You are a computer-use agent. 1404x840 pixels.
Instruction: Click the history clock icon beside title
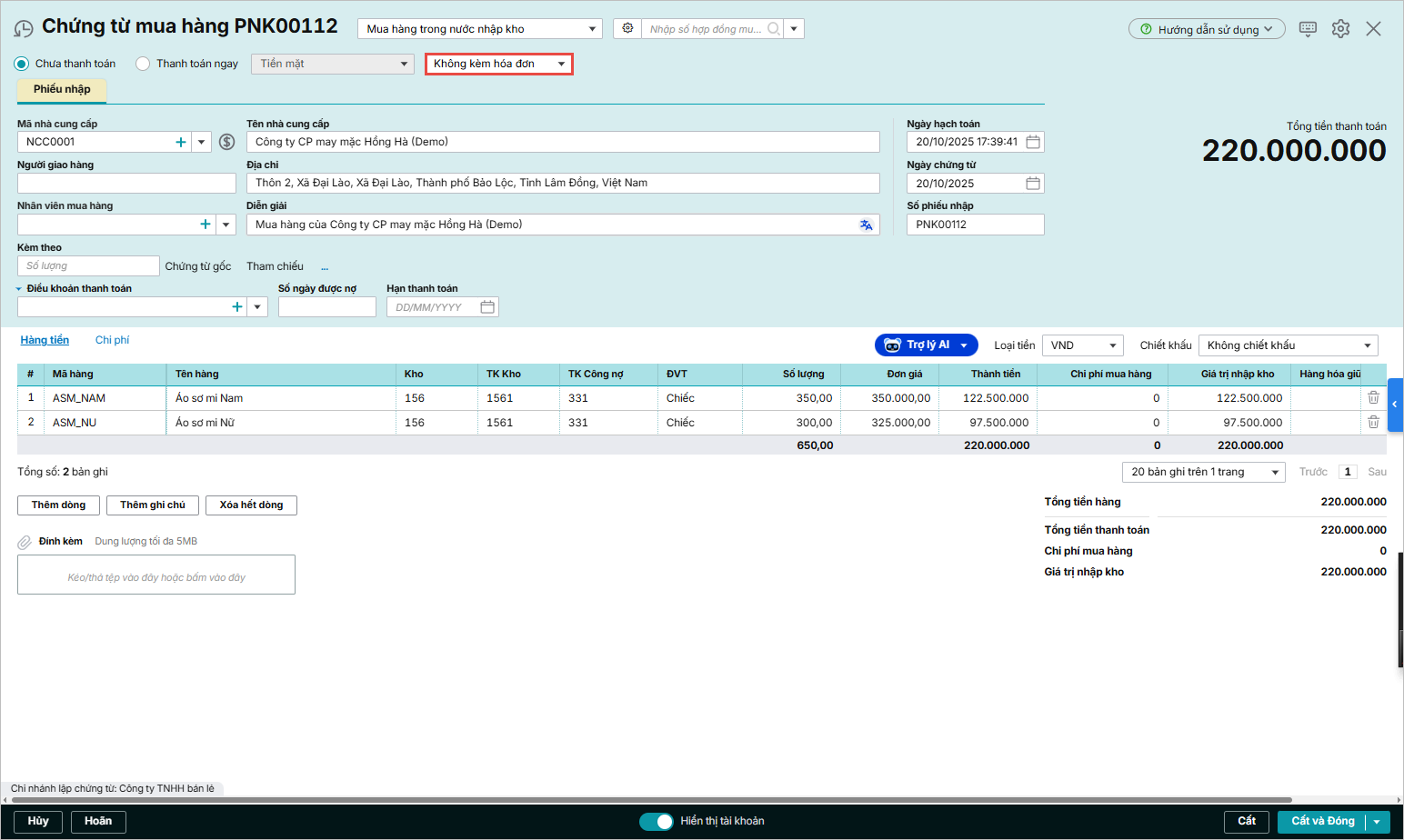click(24, 29)
